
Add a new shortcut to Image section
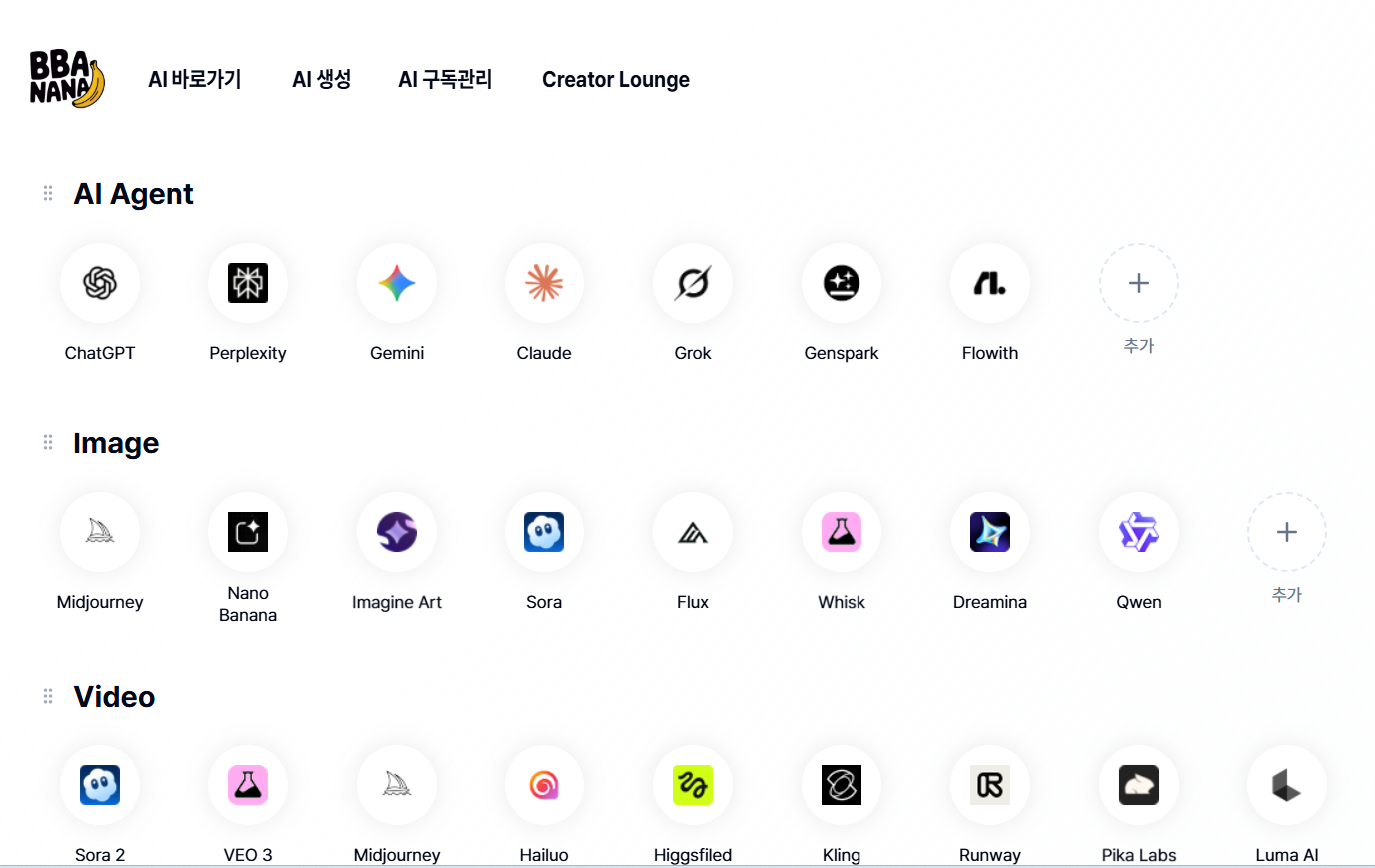[x=1287, y=532]
